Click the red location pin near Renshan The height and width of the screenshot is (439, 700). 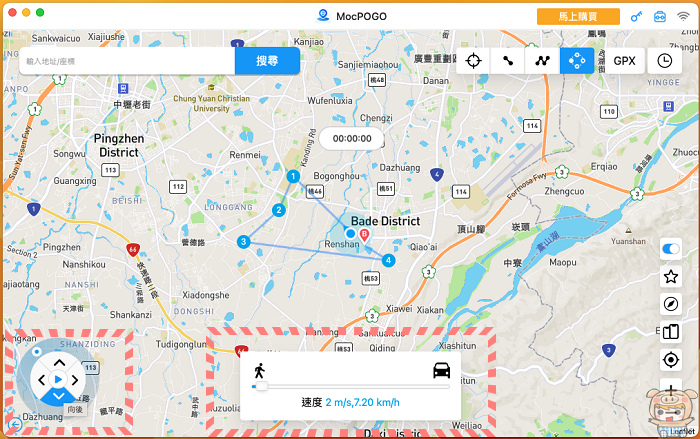[364, 235]
